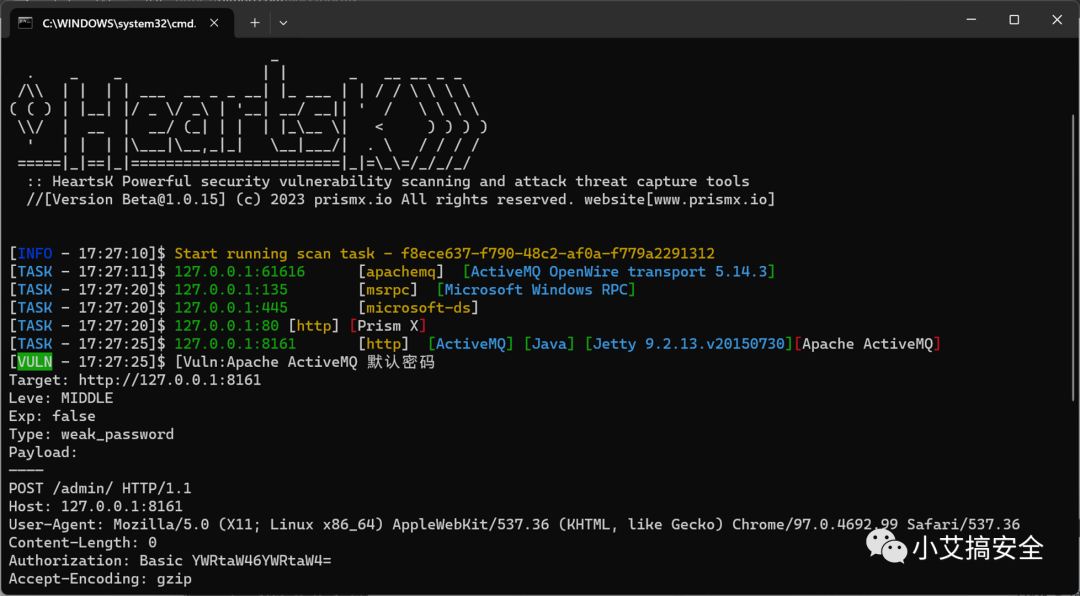Screen dimensions: 1080x596
Task: Click the Exp: false line
Action: (52, 416)
